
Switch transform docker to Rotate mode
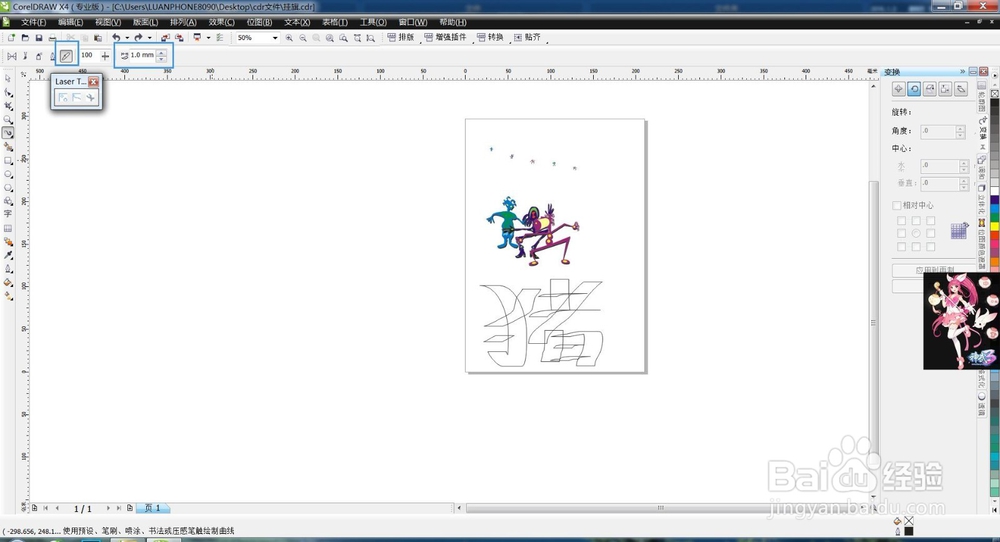tap(914, 89)
